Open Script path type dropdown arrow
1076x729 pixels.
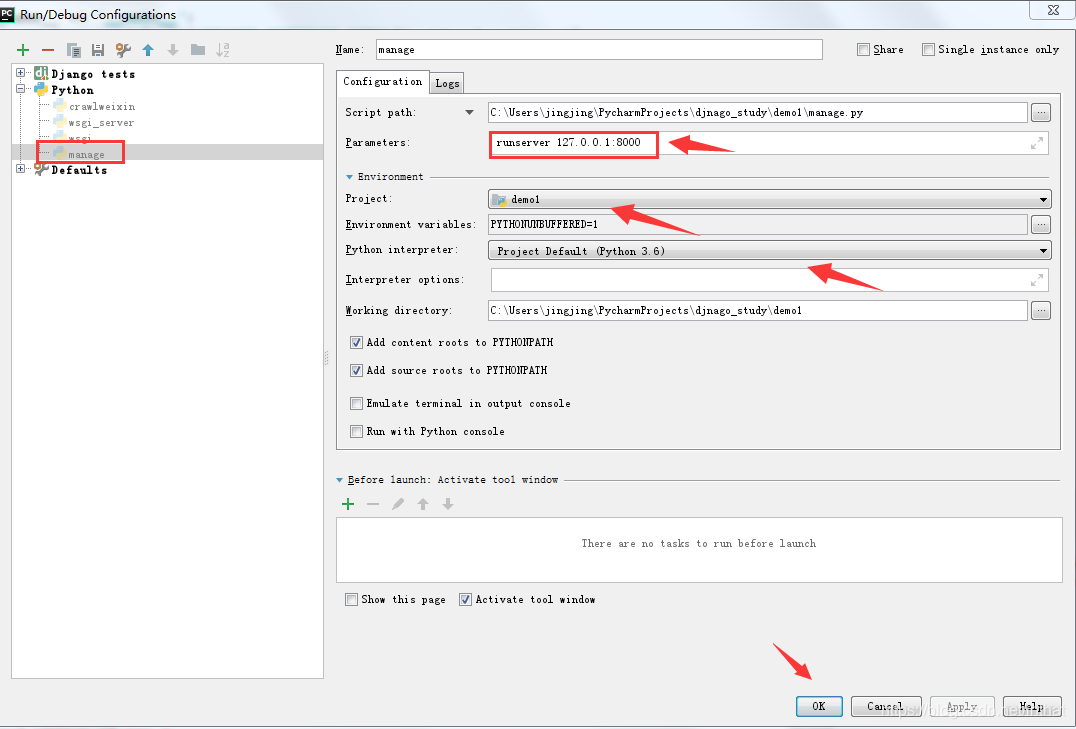469,113
